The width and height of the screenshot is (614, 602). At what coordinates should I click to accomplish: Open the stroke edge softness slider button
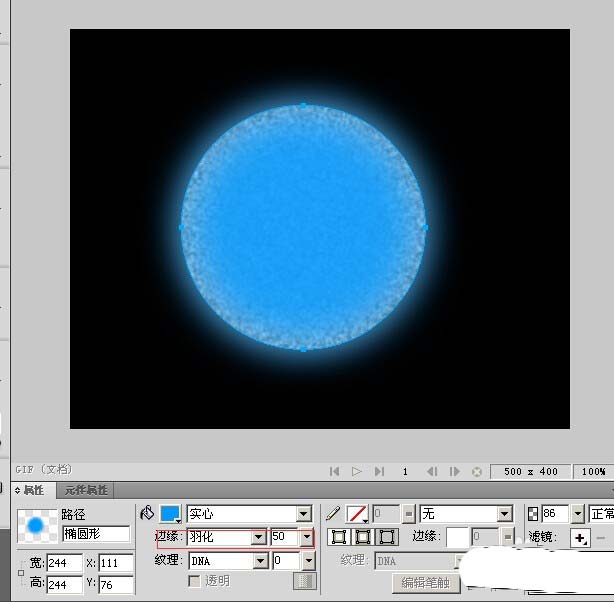point(507,537)
